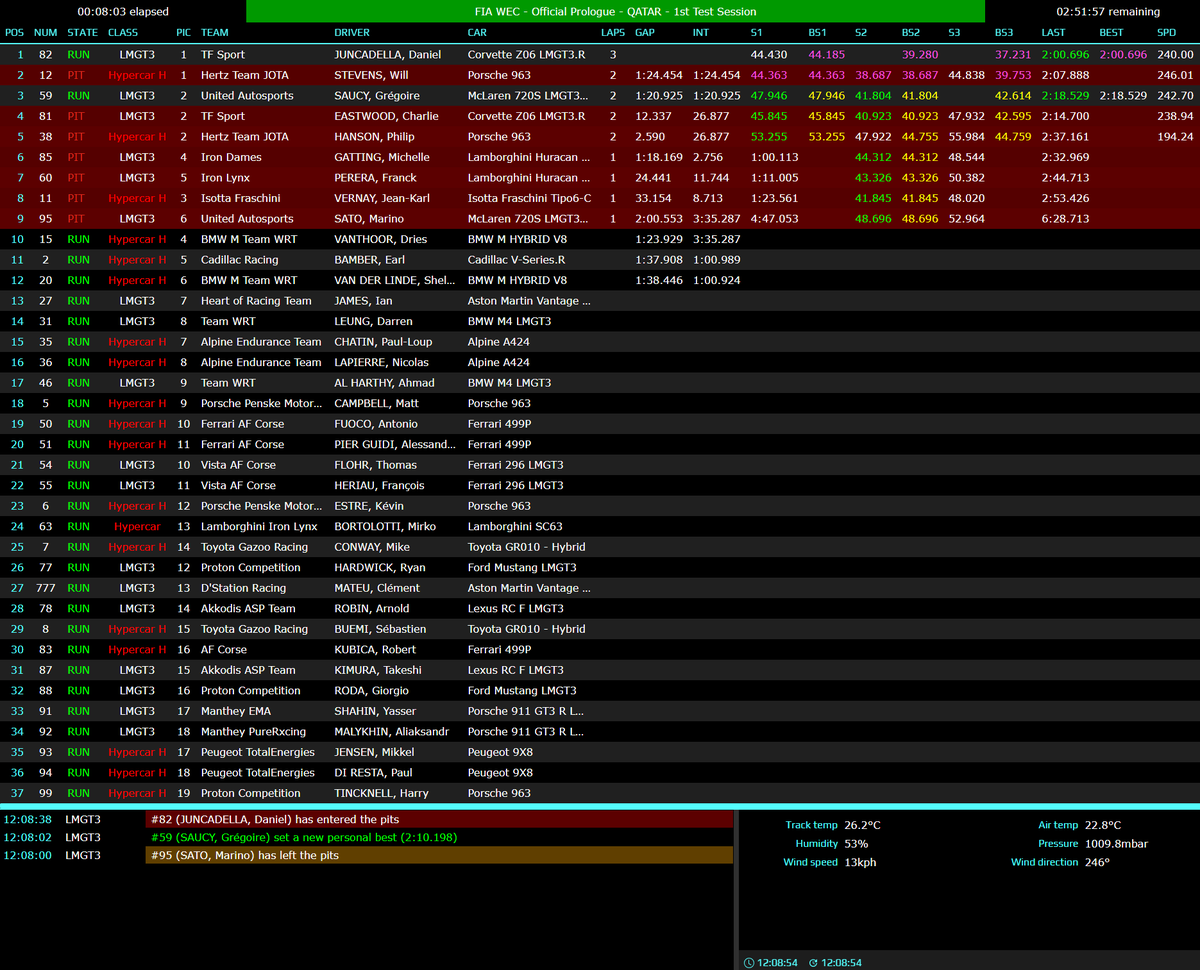Select driver ESTRE, Kévin
1200x970 pixels.
368,506
